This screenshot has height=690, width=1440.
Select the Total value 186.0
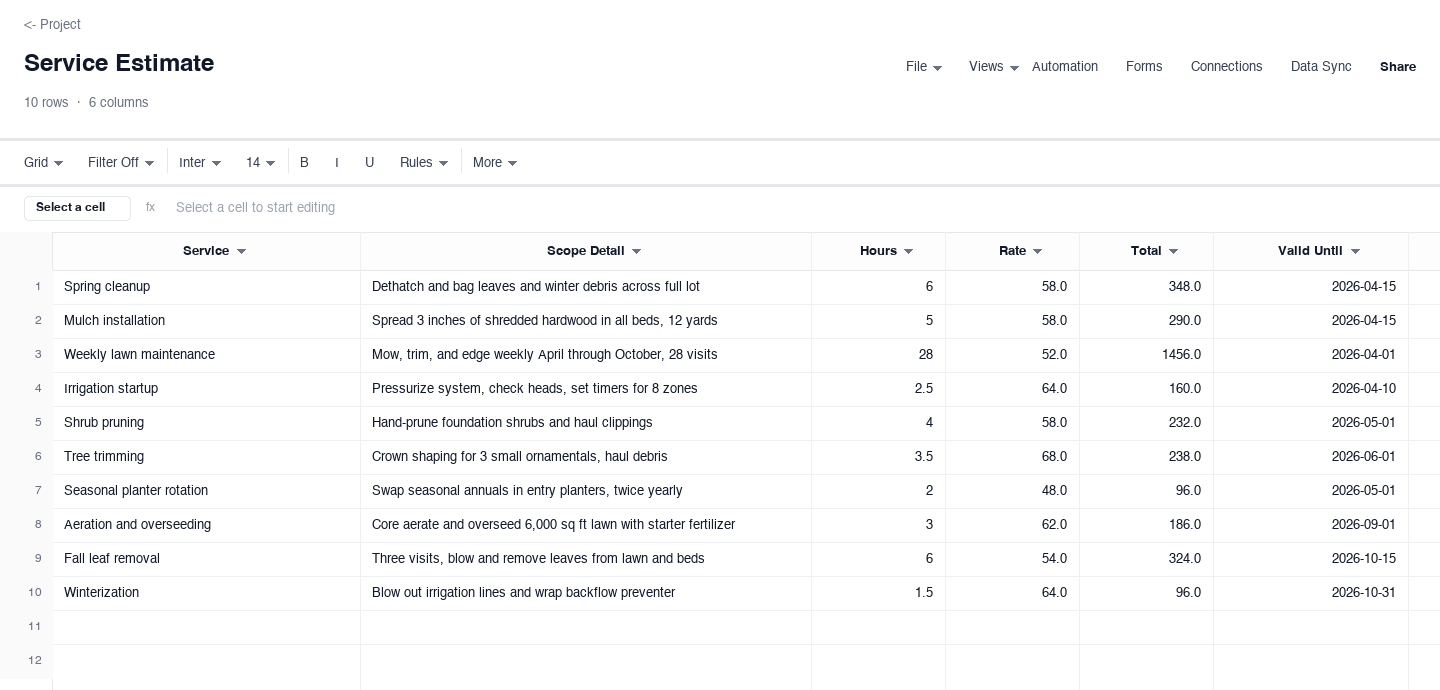click(1146, 525)
